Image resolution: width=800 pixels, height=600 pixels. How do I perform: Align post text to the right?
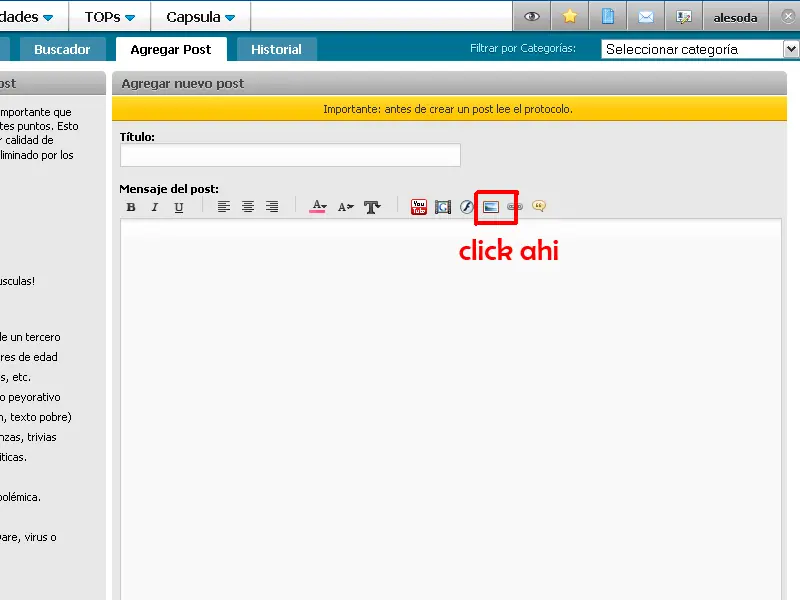[272, 207]
